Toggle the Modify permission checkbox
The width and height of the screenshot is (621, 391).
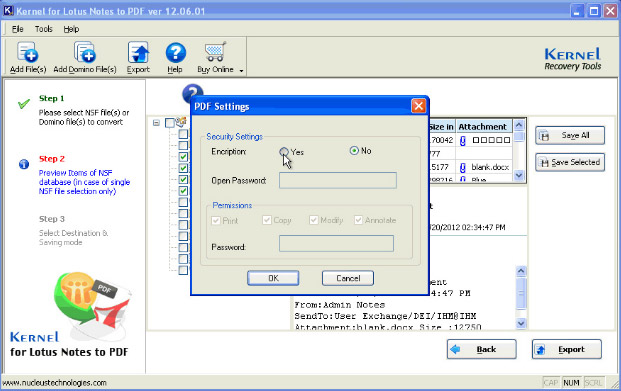point(314,220)
